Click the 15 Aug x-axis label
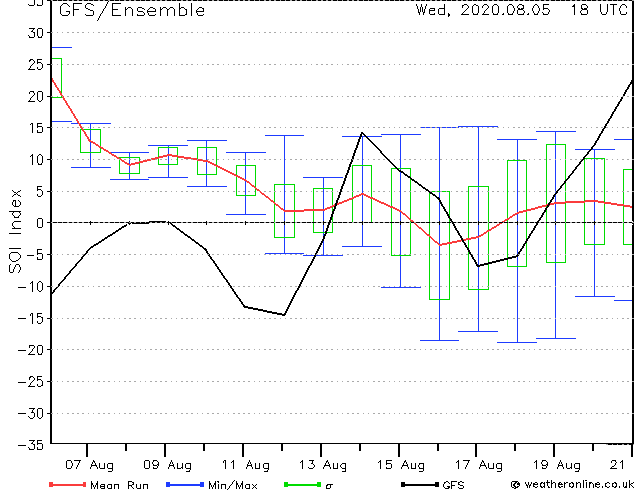Image resolution: width=634 pixels, height=490 pixels. [401, 465]
